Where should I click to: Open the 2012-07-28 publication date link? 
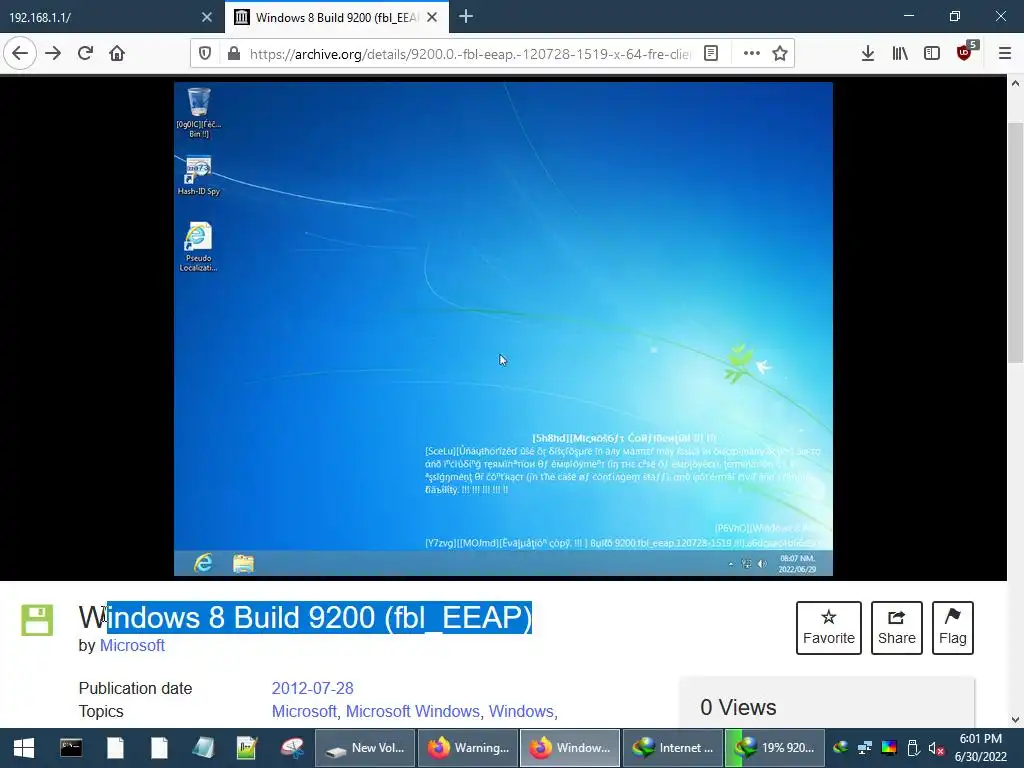(312, 688)
